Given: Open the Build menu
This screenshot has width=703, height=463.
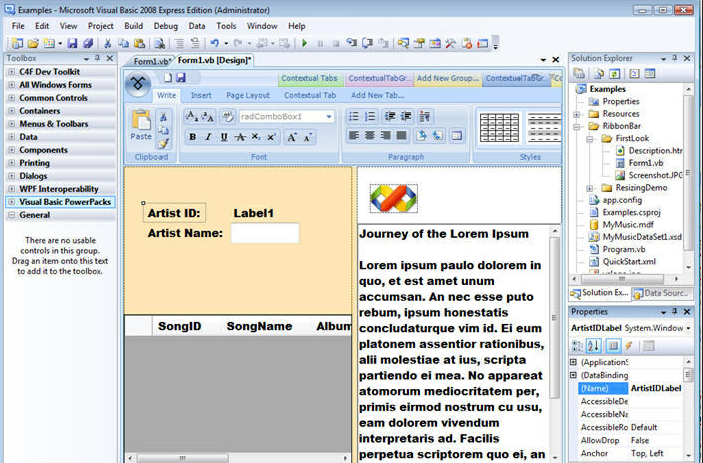Looking at the screenshot, I should coord(134,26).
